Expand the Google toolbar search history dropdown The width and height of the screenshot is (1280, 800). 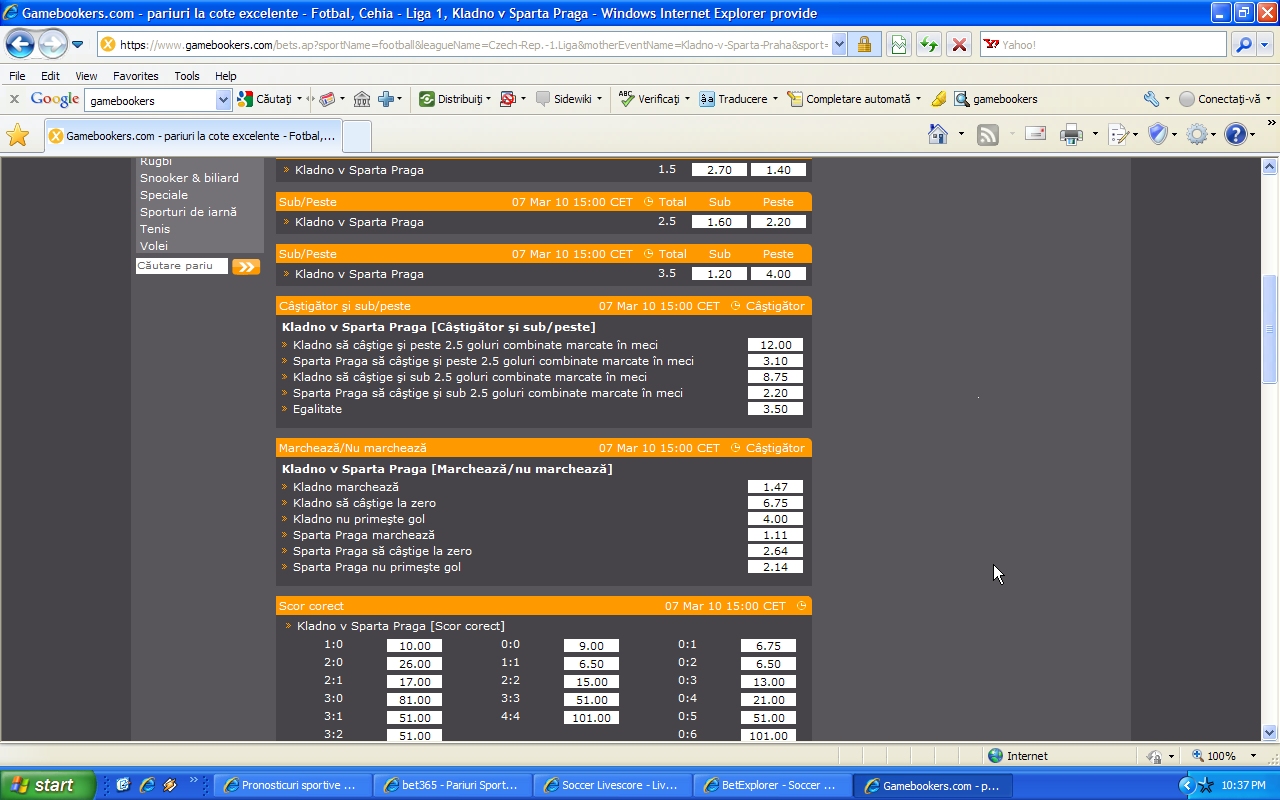point(224,100)
